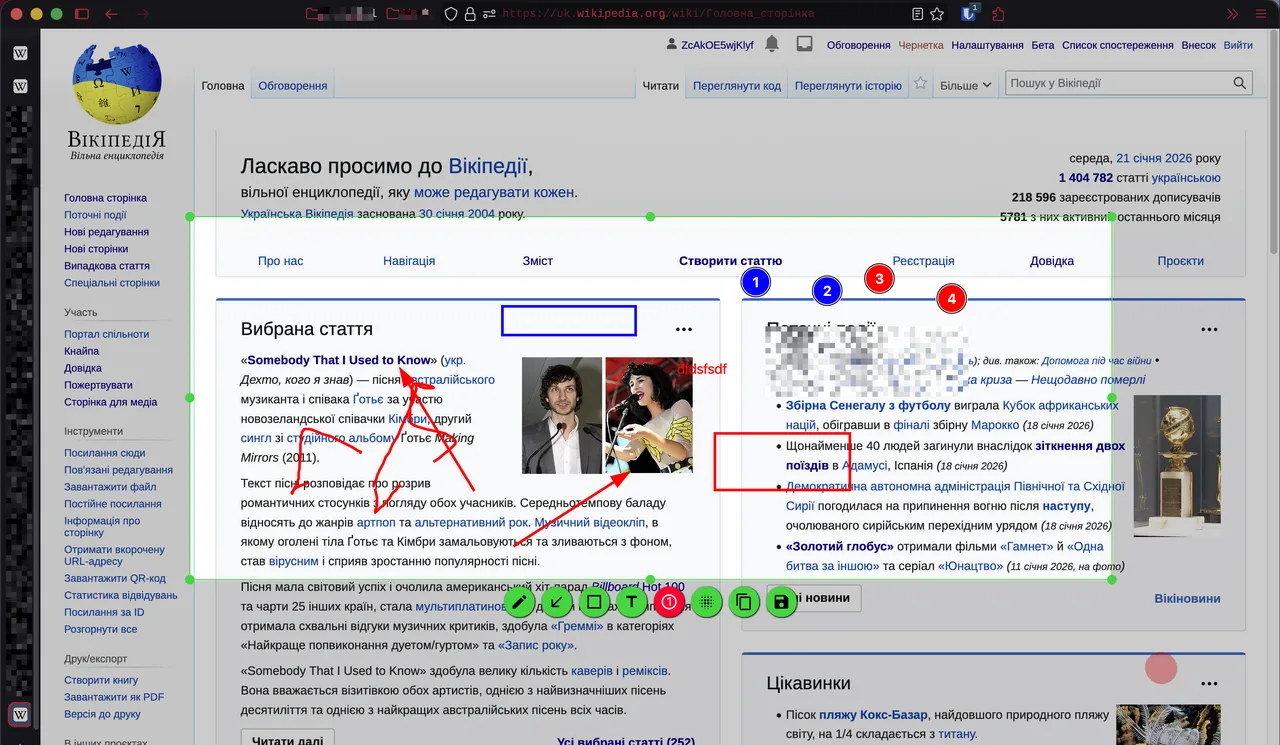
Task: Add page to watchlist with star
Action: coord(921,84)
